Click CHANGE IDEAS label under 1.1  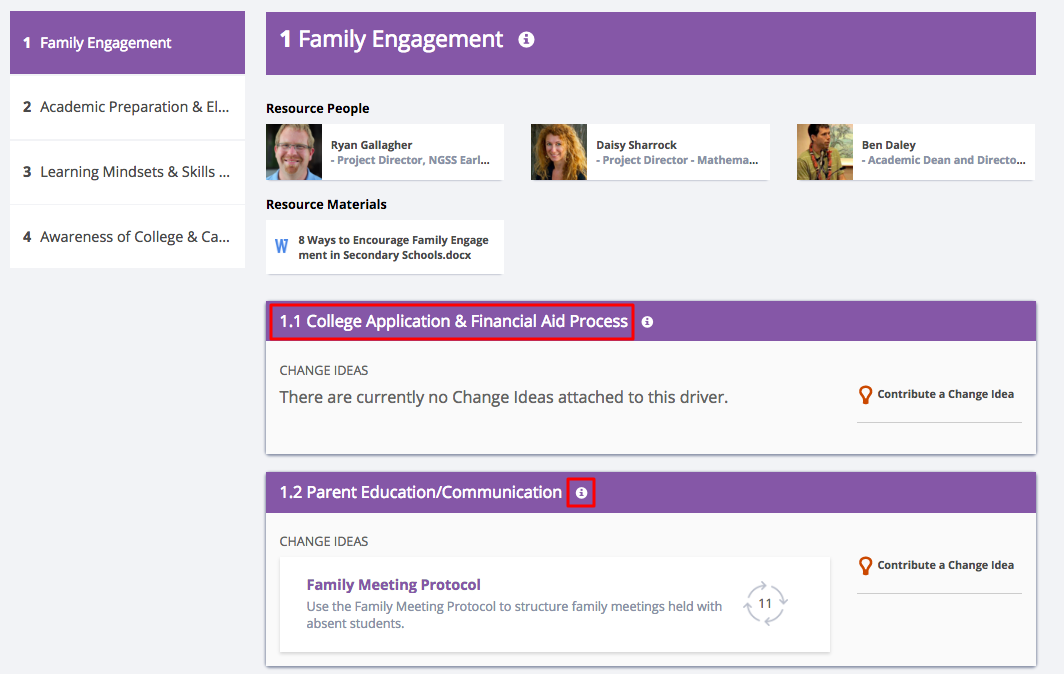(x=324, y=371)
